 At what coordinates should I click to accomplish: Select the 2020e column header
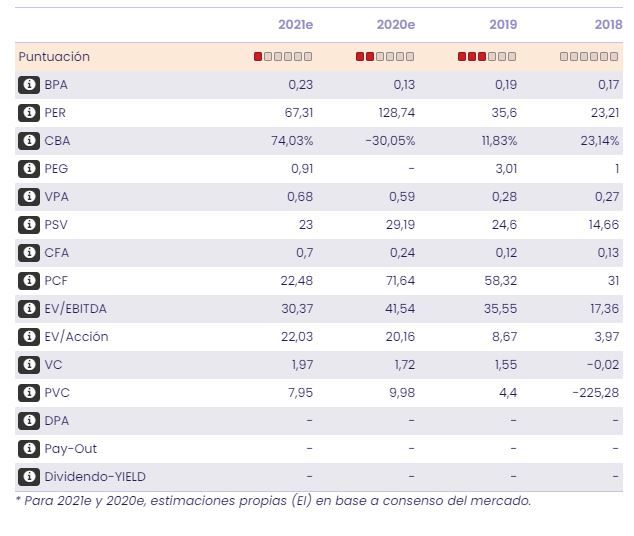(x=396, y=24)
